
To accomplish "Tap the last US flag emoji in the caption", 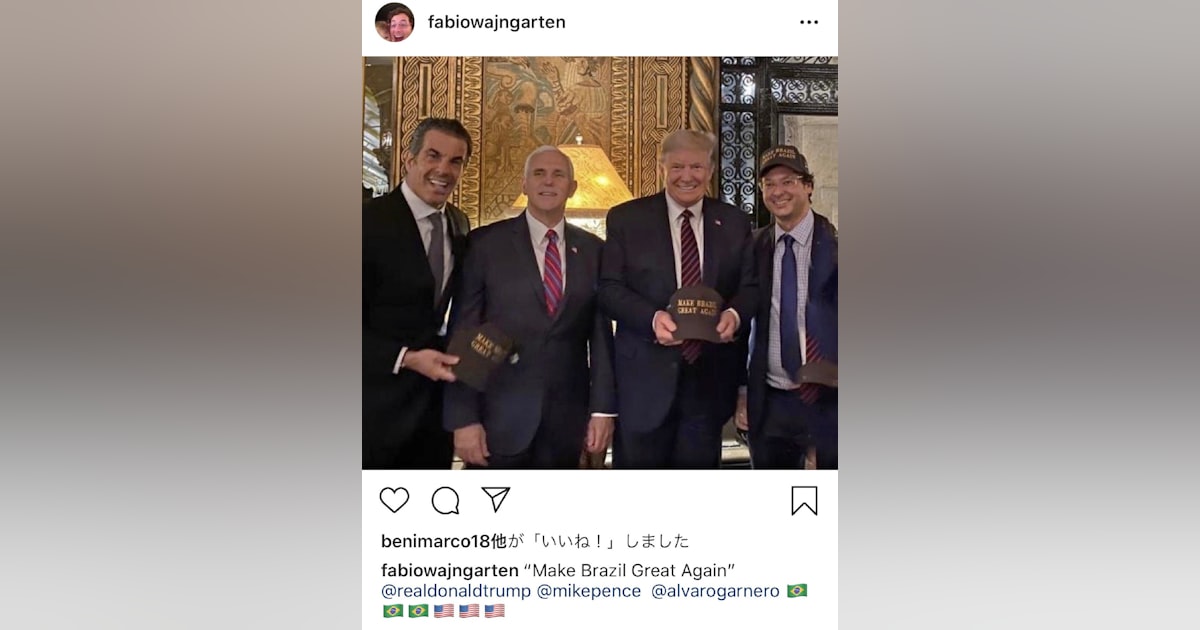I will (x=494, y=611).
